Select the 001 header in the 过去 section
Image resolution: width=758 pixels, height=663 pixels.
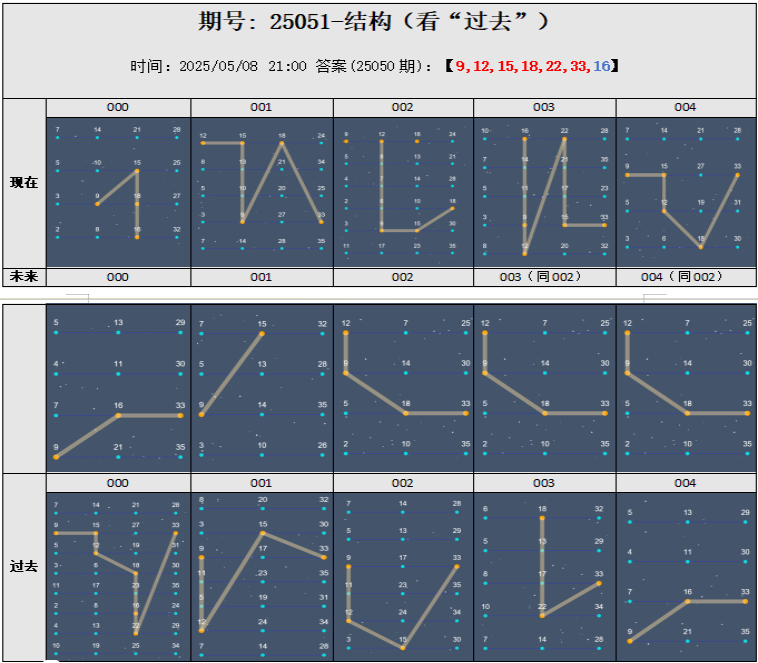pyautogui.click(x=261, y=483)
